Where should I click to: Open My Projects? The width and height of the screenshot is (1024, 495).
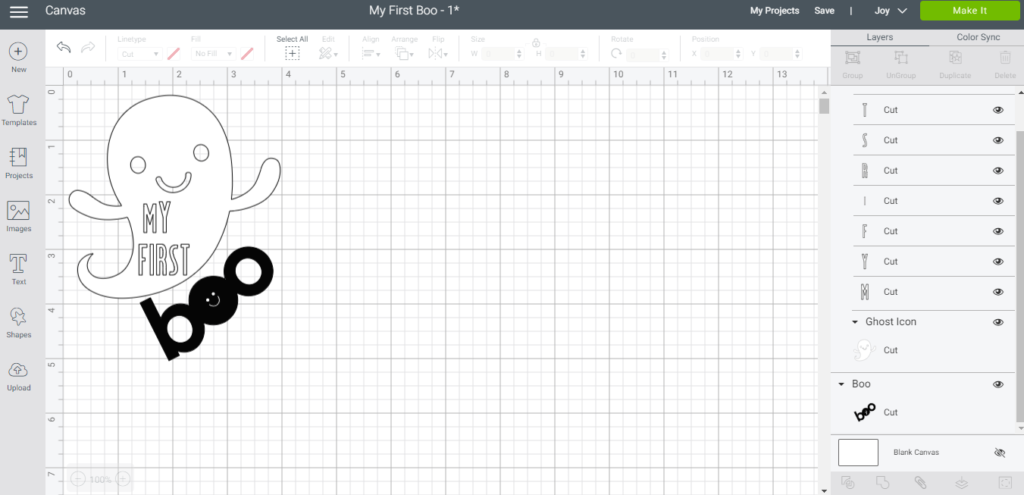[775, 11]
